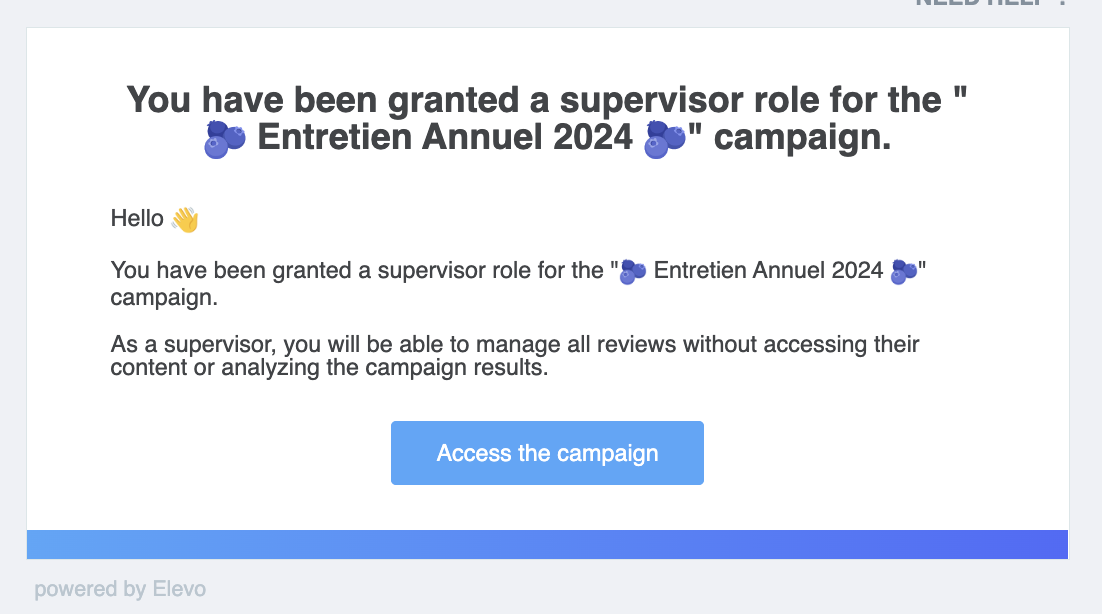
Task: Click the blueberry emoji before headline Entretien
Action: pos(225,139)
